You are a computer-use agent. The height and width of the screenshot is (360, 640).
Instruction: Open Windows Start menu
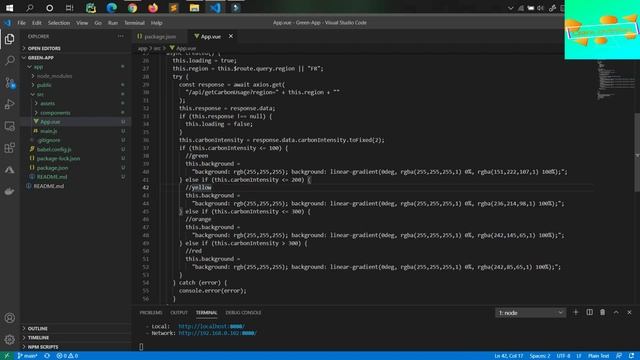[9, 8]
